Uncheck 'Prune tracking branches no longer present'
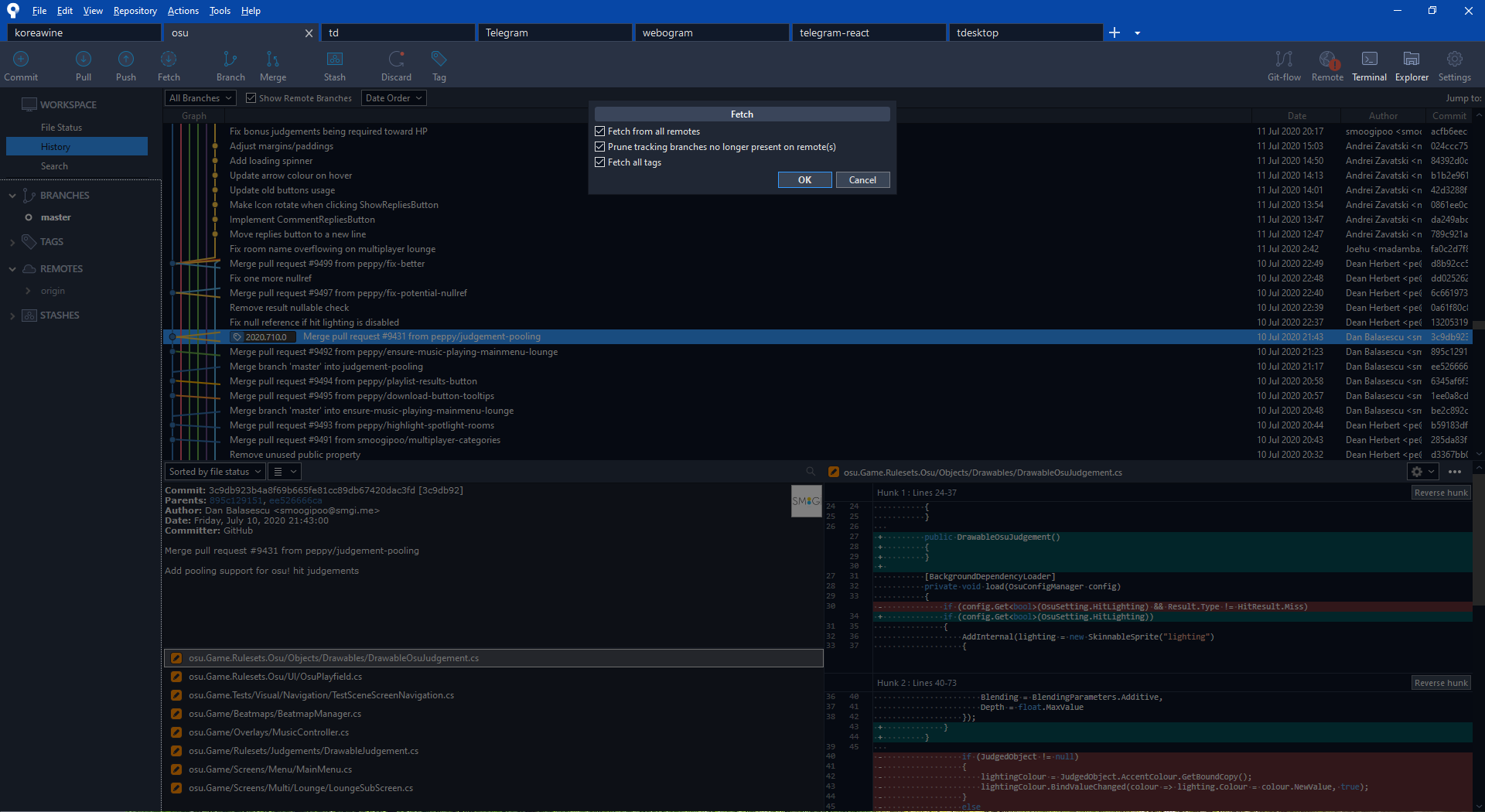 point(600,146)
